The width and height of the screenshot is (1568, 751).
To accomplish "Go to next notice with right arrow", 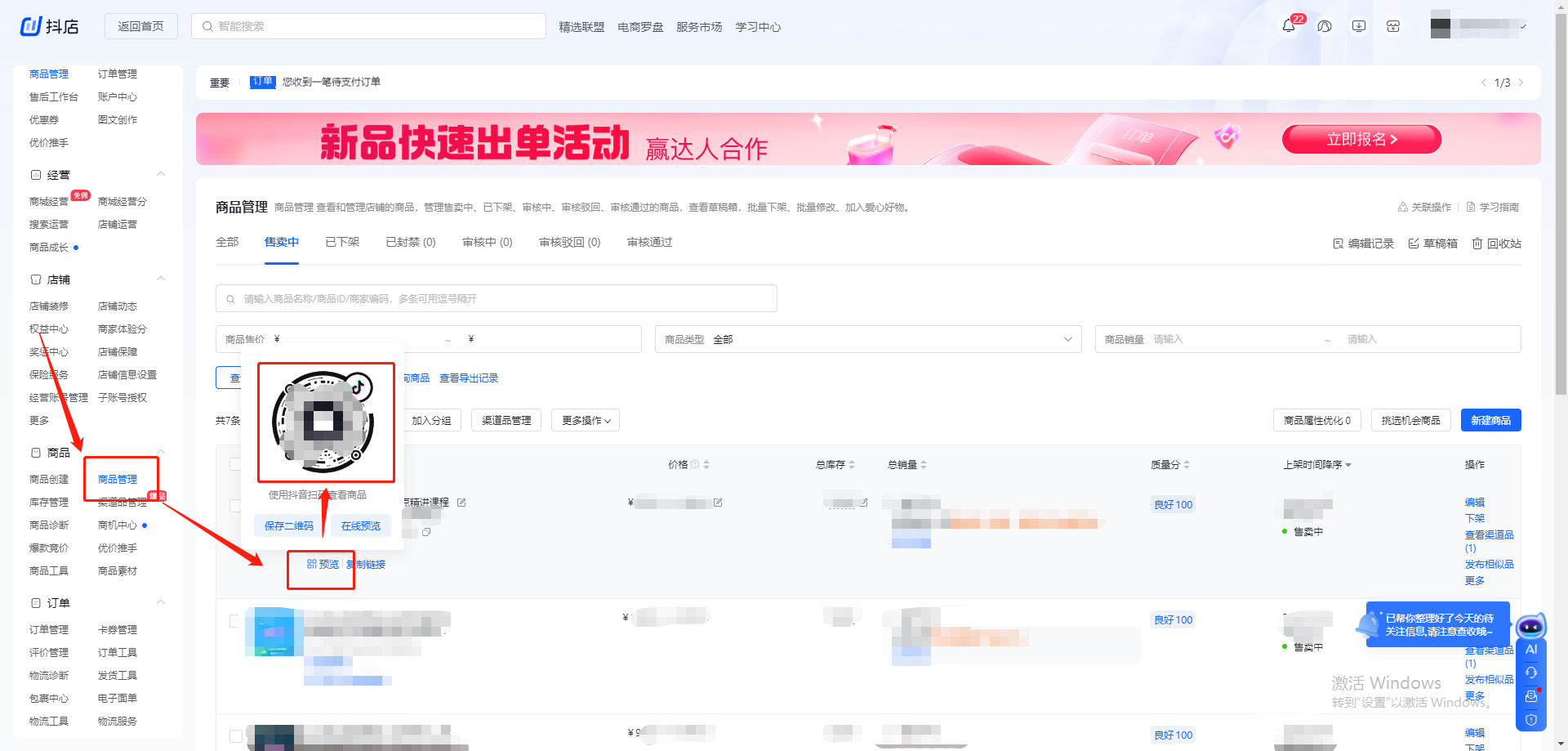I will [x=1521, y=83].
